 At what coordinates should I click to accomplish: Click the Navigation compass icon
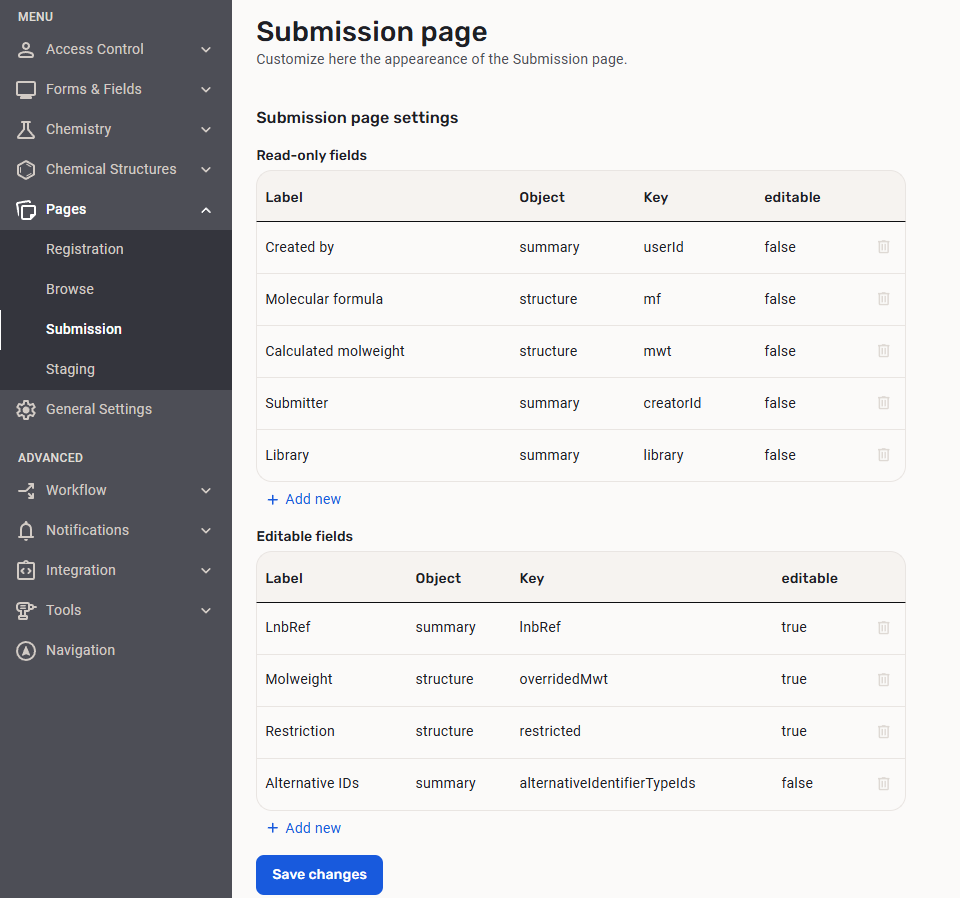(x=26, y=650)
